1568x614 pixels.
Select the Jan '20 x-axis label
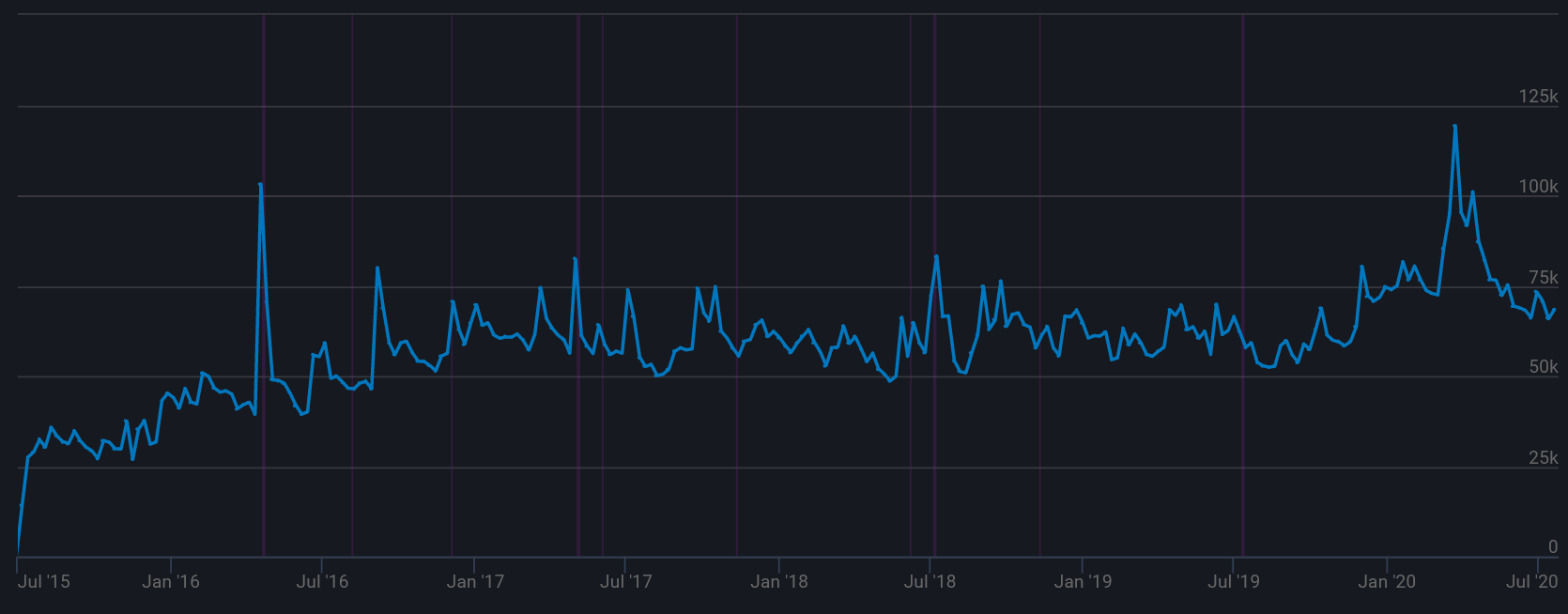(x=1387, y=582)
